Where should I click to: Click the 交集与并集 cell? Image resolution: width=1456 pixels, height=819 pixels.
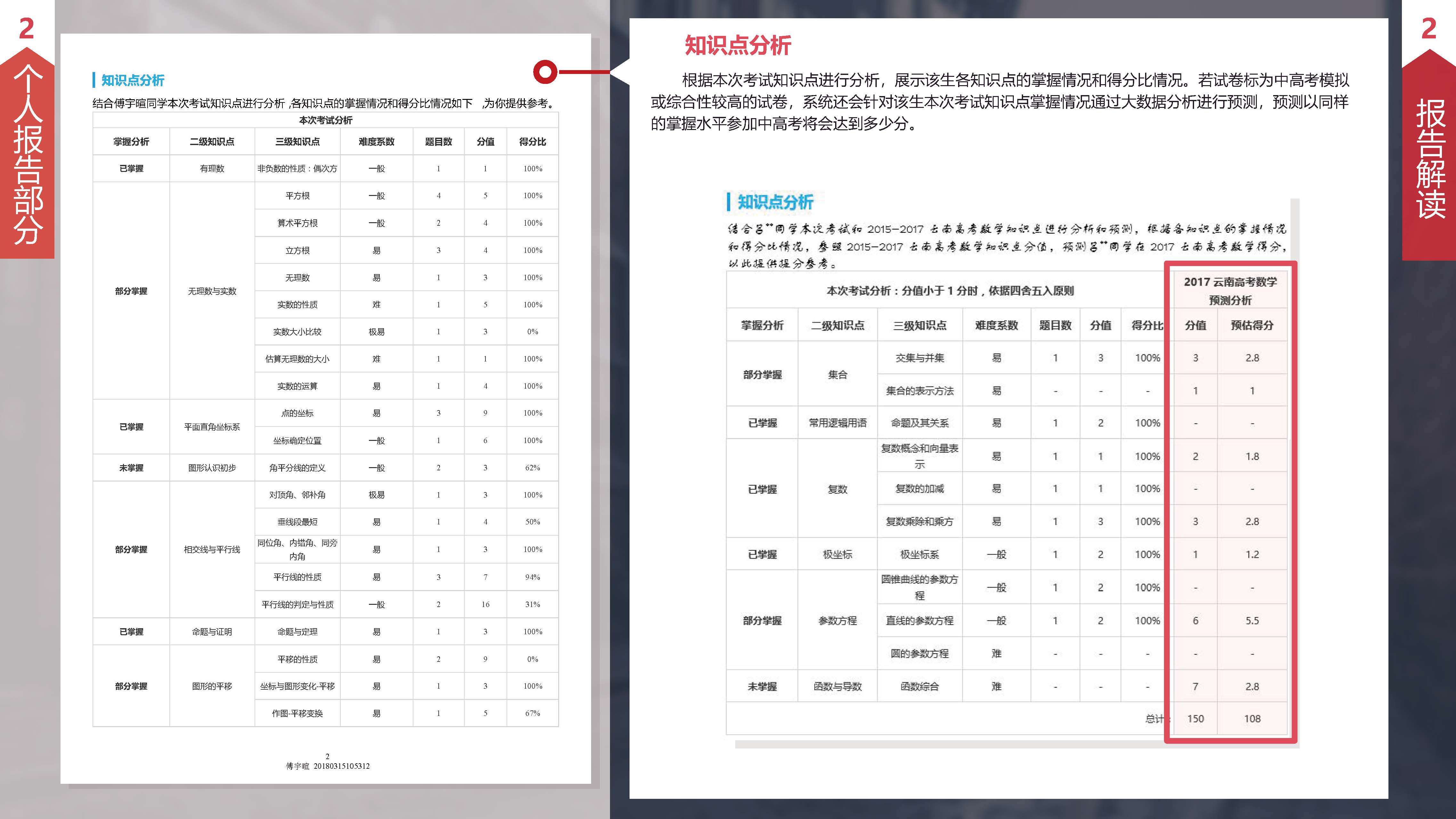tap(920, 358)
